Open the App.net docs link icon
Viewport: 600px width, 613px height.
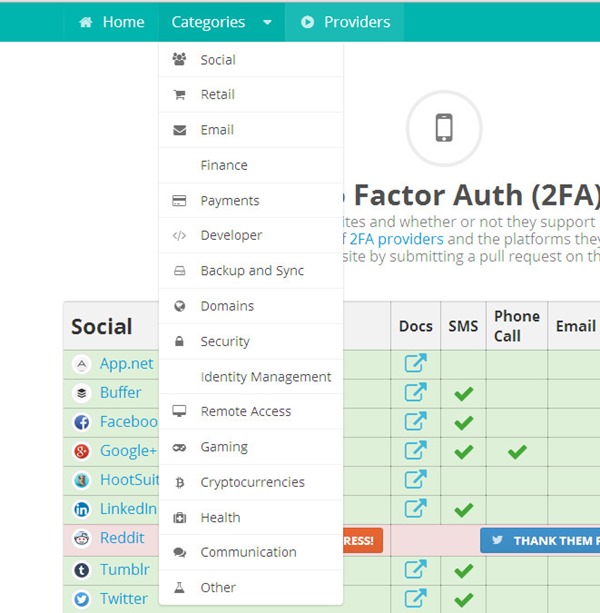pos(415,363)
